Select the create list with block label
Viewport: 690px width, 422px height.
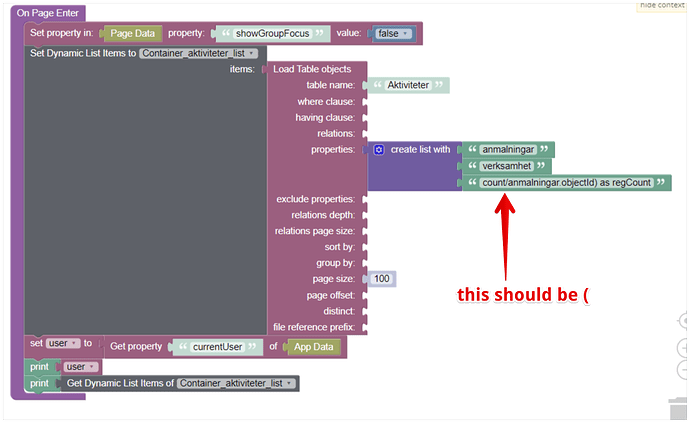(420, 150)
